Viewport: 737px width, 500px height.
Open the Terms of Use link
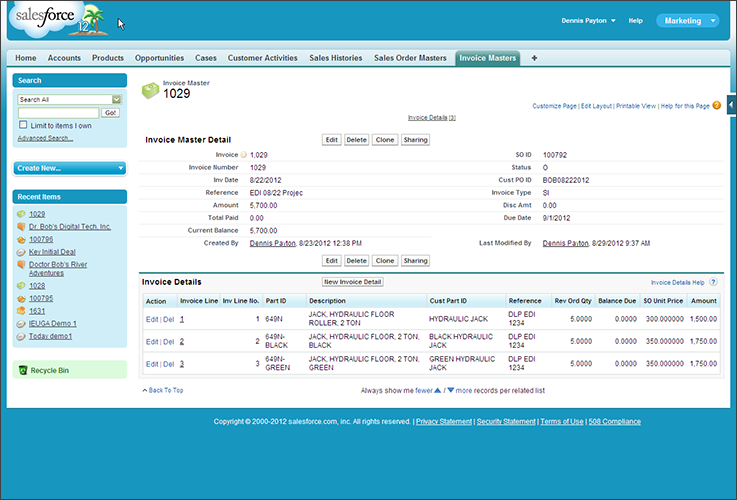(562, 422)
